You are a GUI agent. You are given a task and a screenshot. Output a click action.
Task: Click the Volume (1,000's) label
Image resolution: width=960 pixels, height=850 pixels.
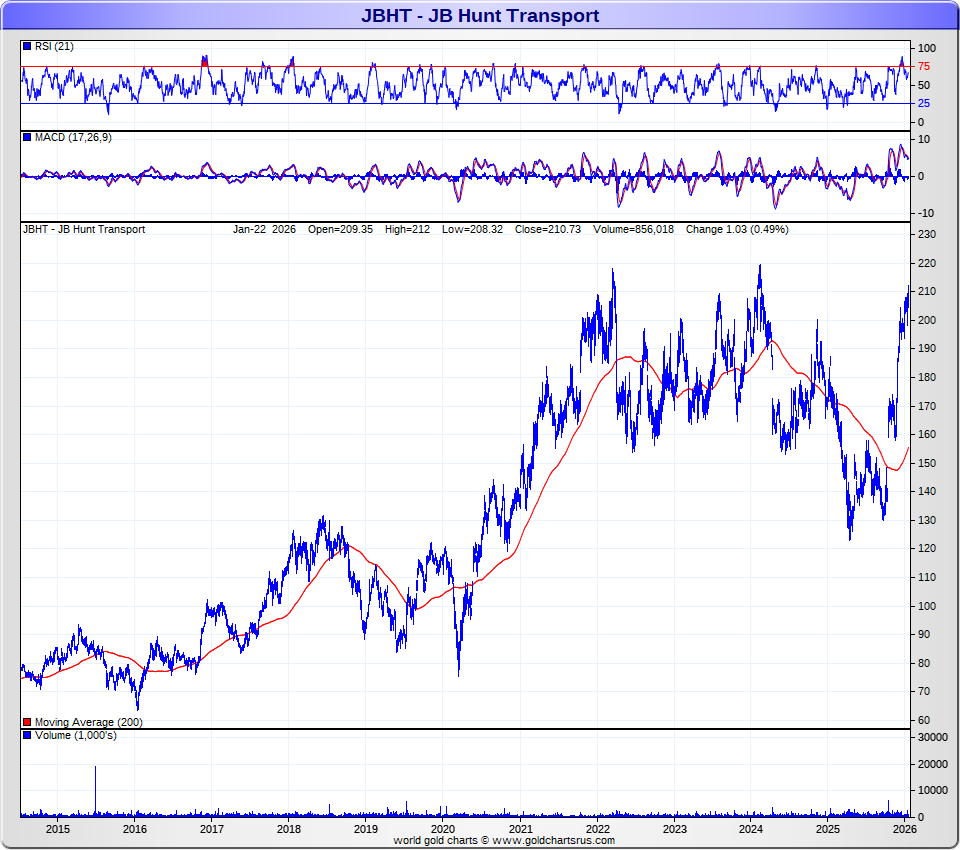75,735
